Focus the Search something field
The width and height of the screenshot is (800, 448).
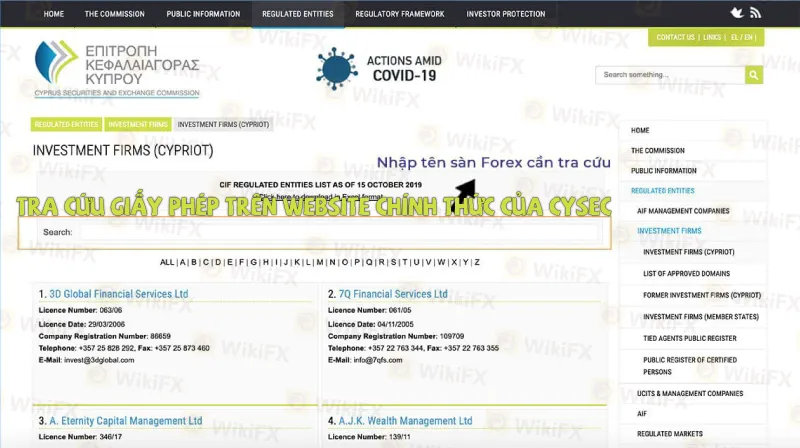[670, 75]
